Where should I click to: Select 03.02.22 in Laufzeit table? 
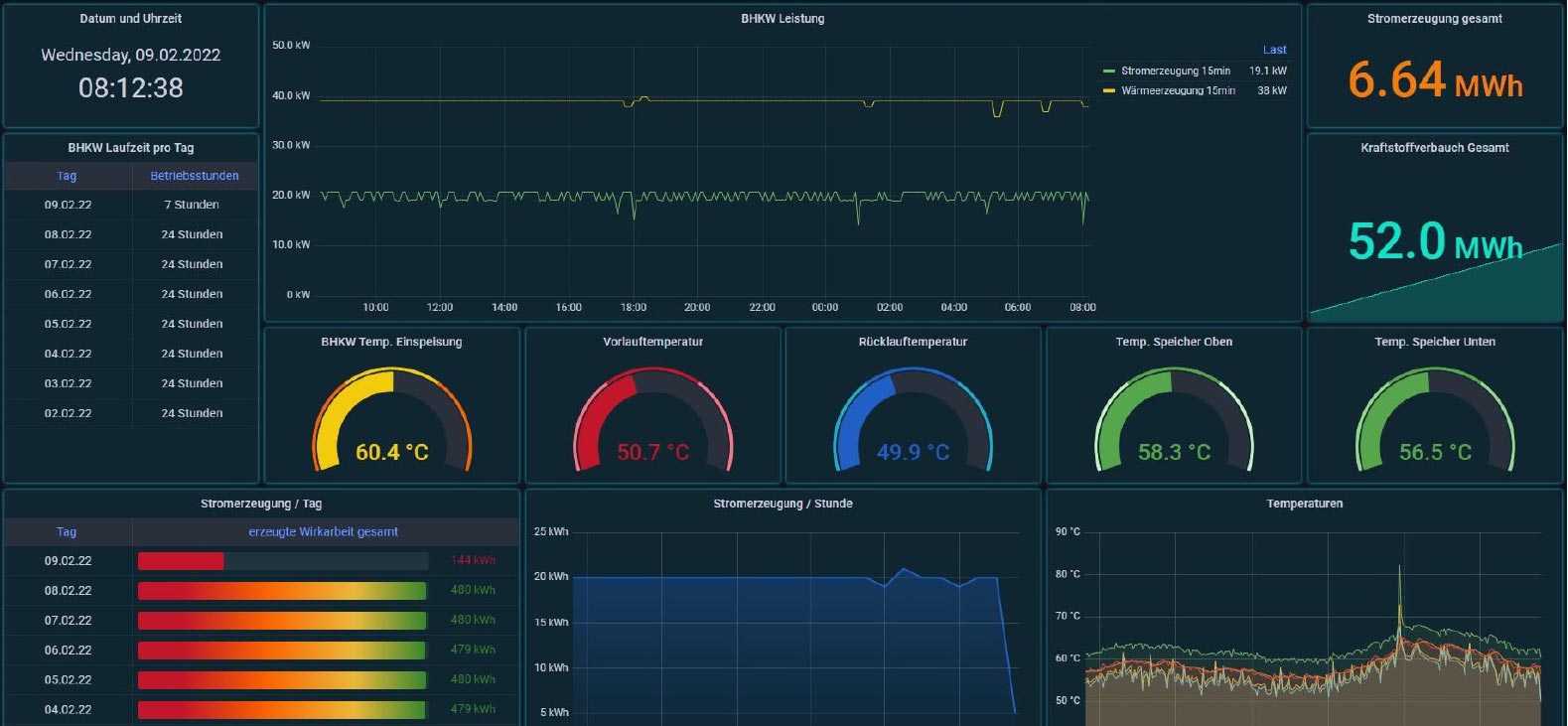(68, 383)
